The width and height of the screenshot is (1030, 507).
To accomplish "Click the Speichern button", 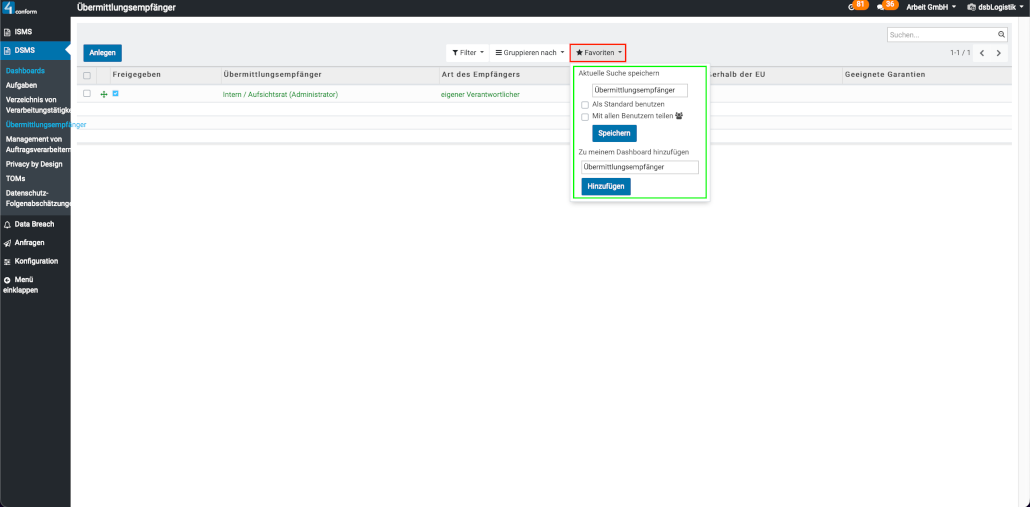I will (x=614, y=133).
